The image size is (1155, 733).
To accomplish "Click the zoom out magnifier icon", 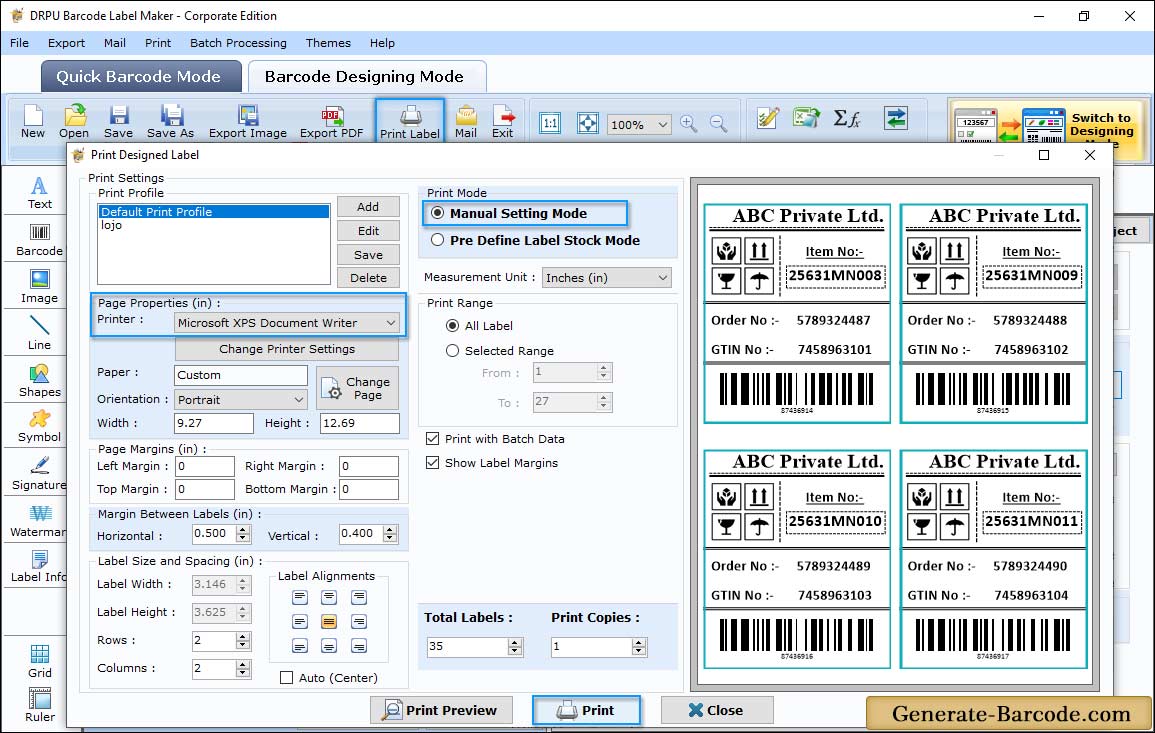I will coord(718,123).
